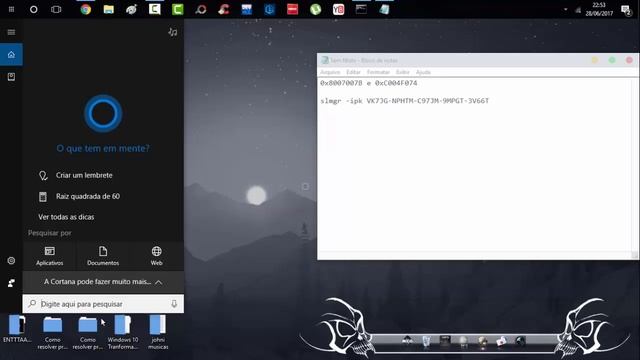Click the Notepad title bar icon
Viewport: 640px width, 360px height.
(x=324, y=60)
